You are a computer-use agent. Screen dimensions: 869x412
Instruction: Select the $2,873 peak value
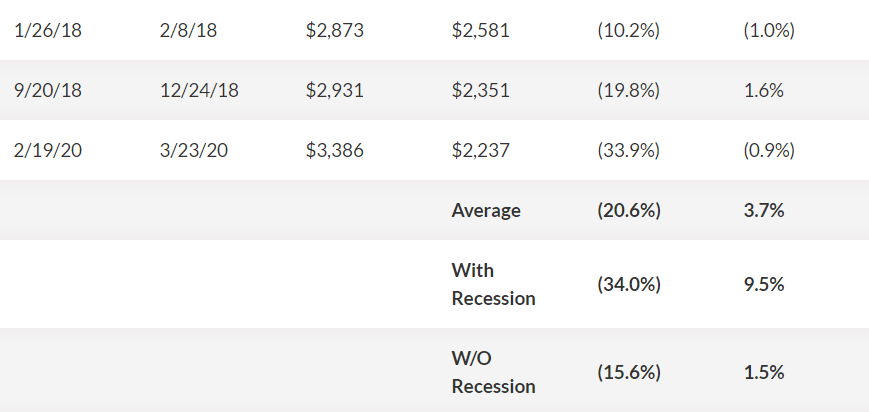(x=335, y=30)
